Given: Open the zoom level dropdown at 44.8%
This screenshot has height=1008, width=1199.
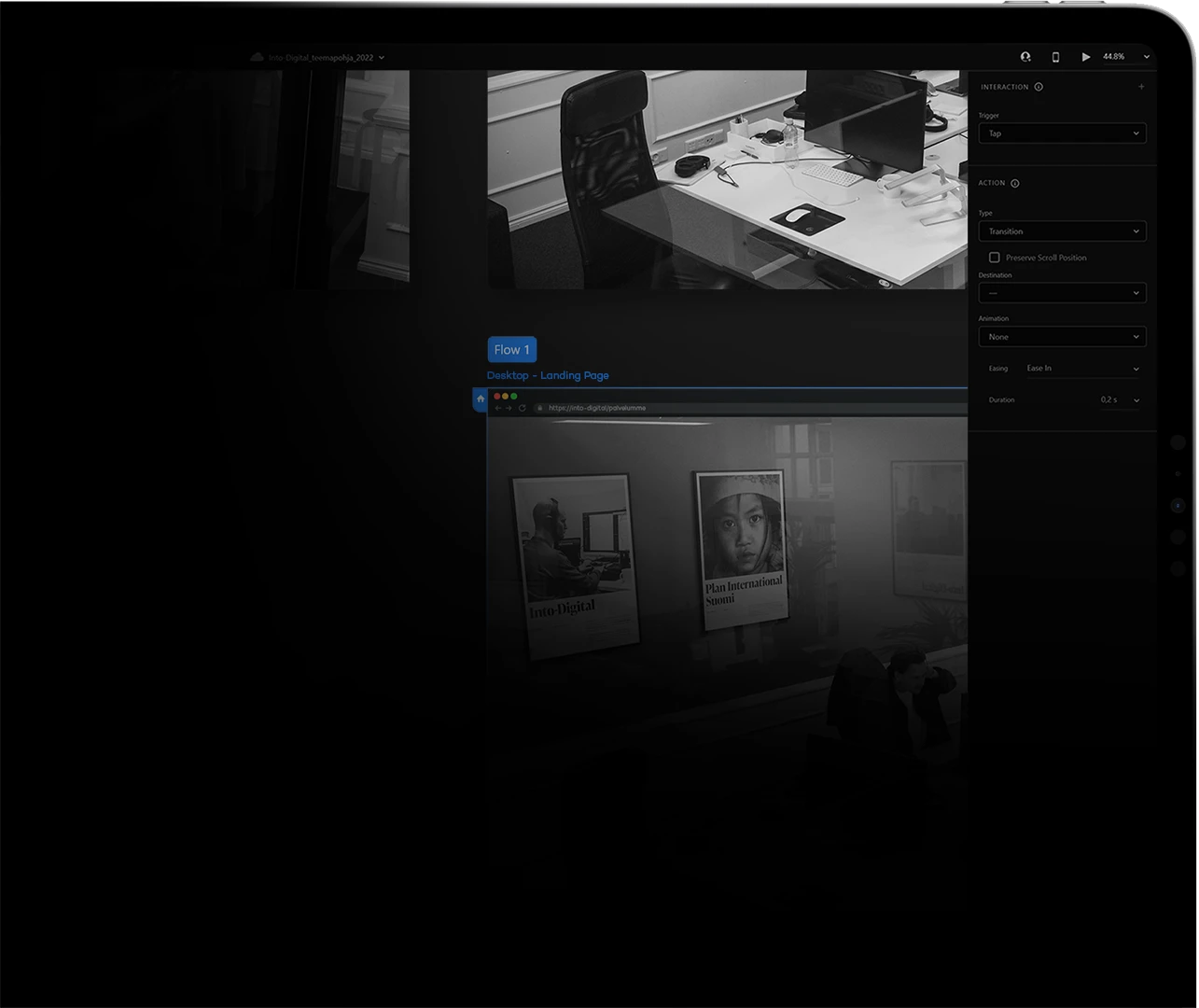Looking at the screenshot, I should 1123,56.
